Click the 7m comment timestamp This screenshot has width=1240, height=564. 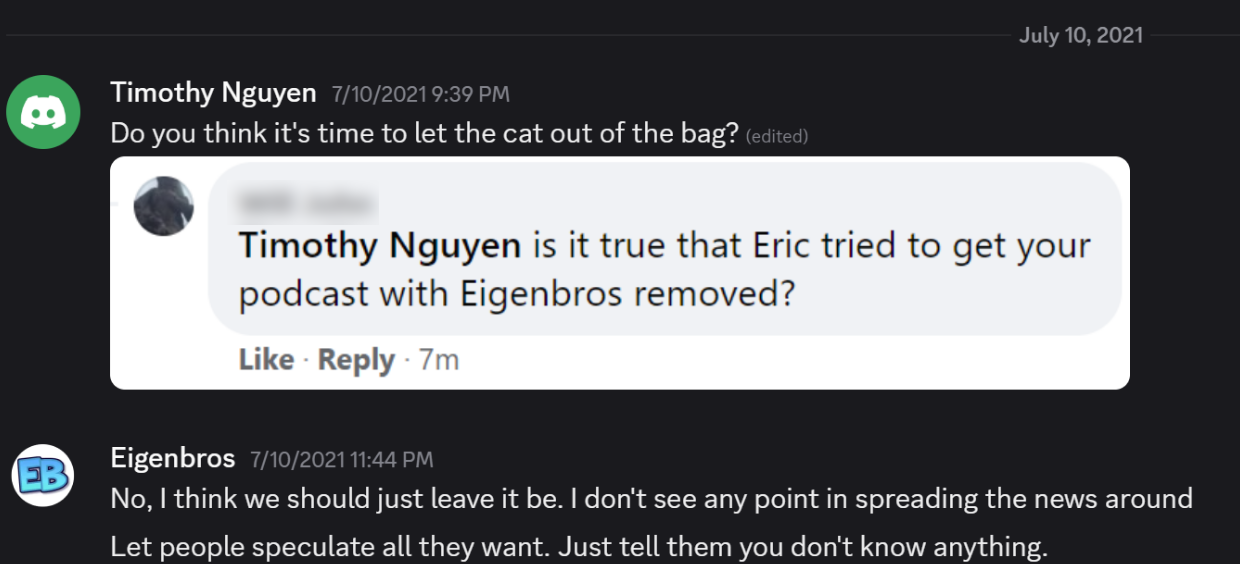coord(439,359)
